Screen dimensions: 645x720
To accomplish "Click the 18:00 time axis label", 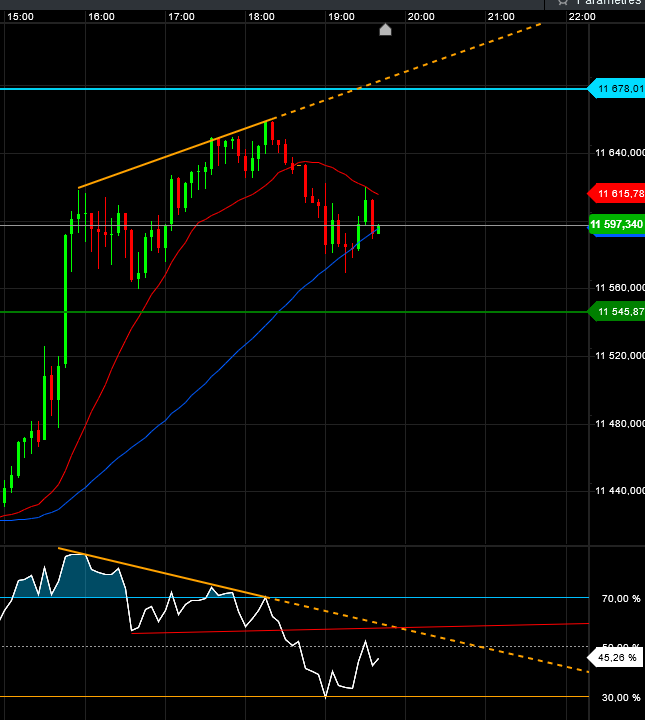I will [x=261, y=17].
